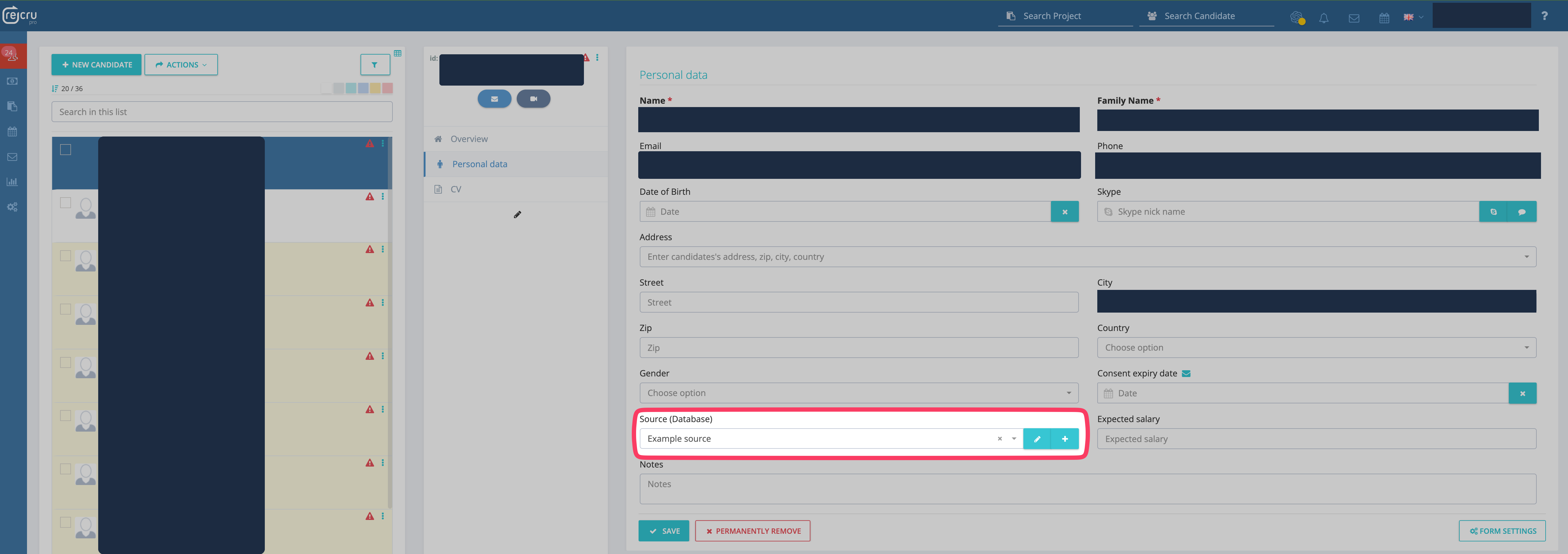Expand the Actions dropdown menu

(x=181, y=64)
